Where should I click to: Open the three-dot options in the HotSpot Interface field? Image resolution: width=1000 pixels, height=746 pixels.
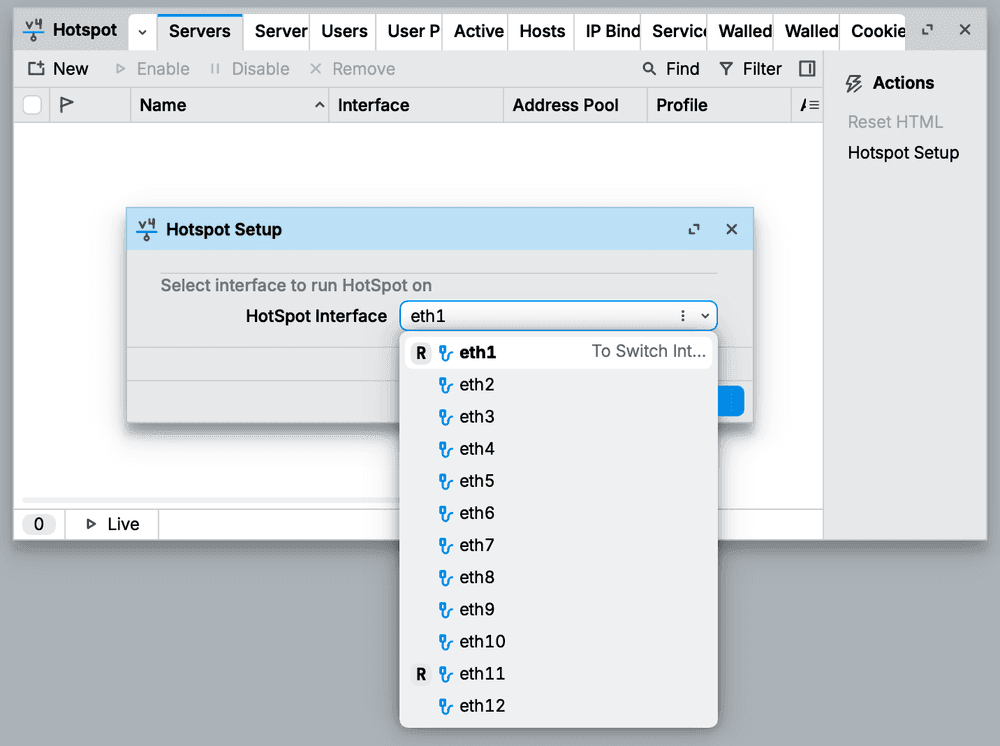pyautogui.click(x=682, y=316)
